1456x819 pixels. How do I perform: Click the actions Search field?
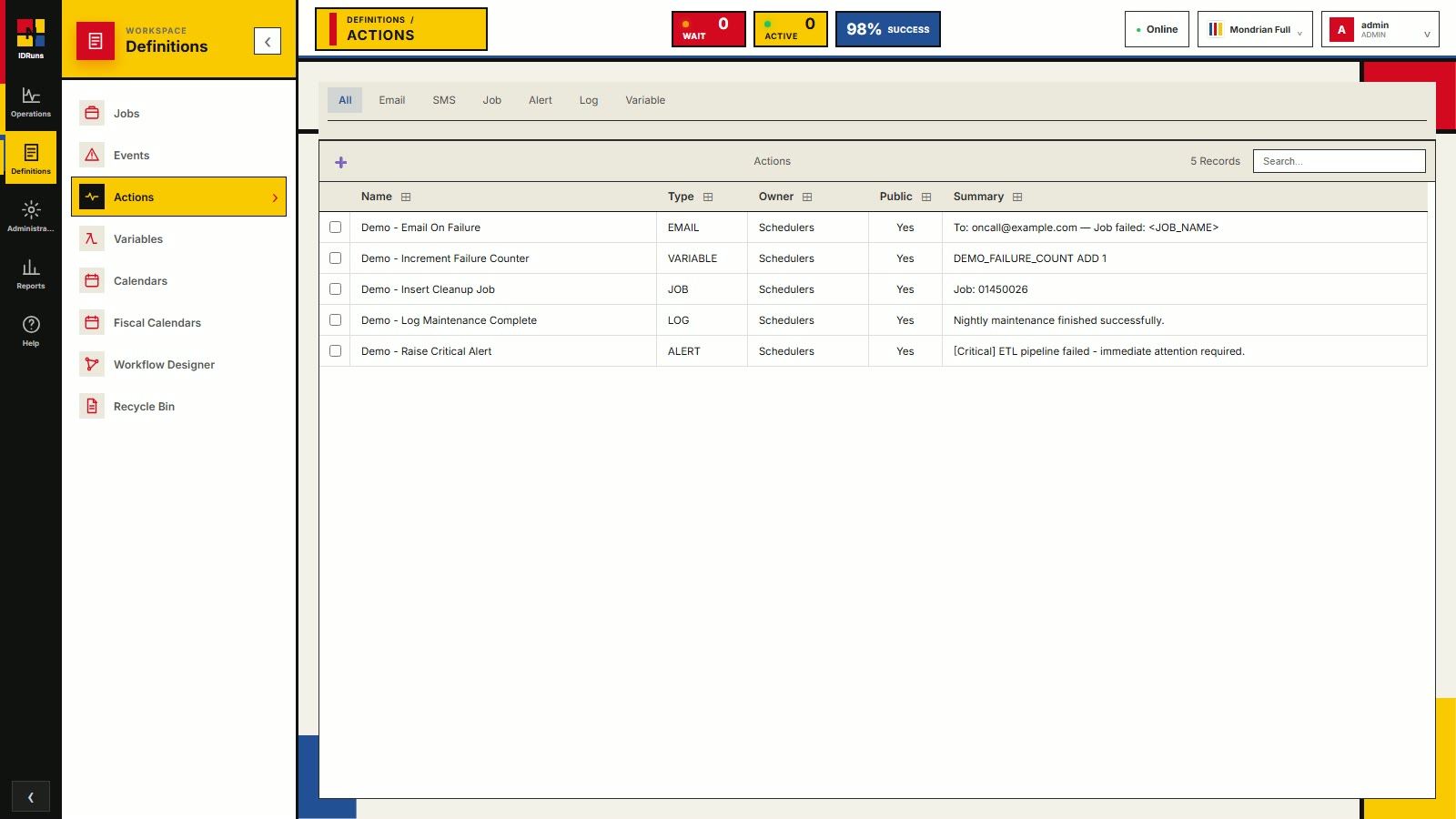[1340, 161]
